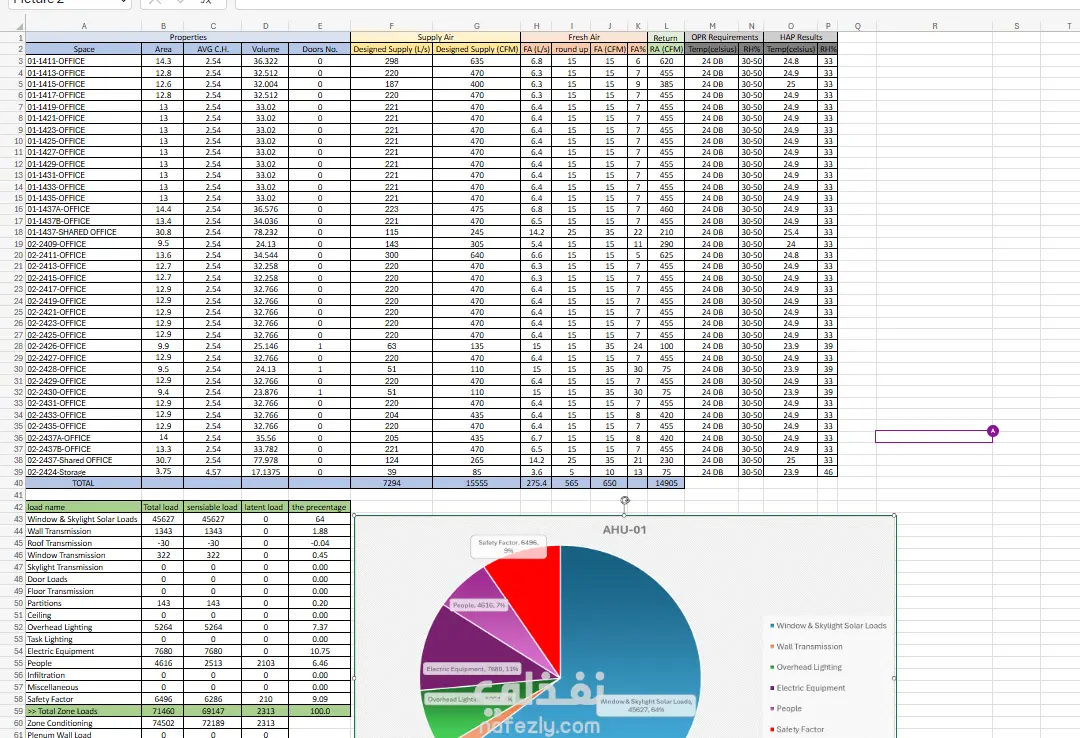The image size is (1080, 738).
Task: Click total CFM value '15555'
Action: click(x=477, y=483)
